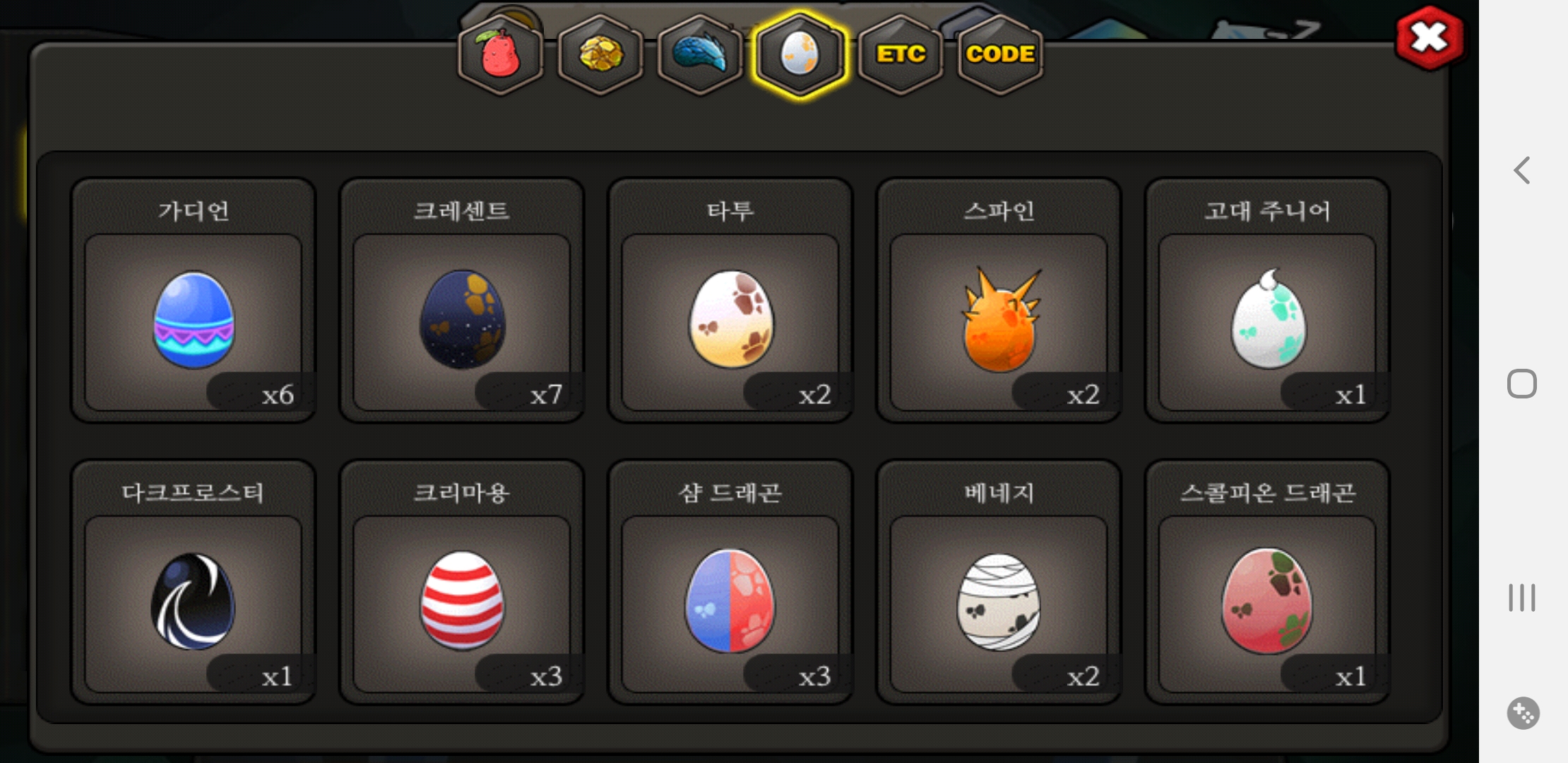Close the inventory with red X
1568x763 pixels.
1429,37
